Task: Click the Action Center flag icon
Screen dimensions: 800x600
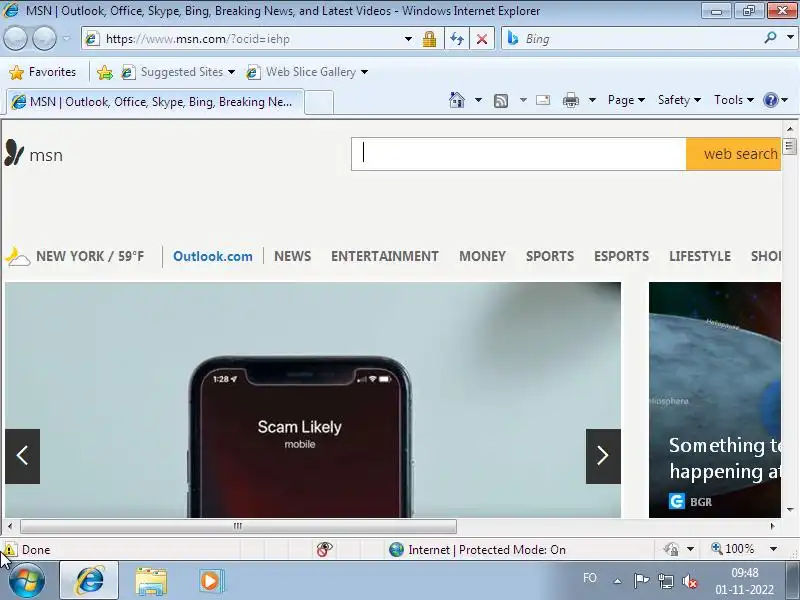Action: 641,581
